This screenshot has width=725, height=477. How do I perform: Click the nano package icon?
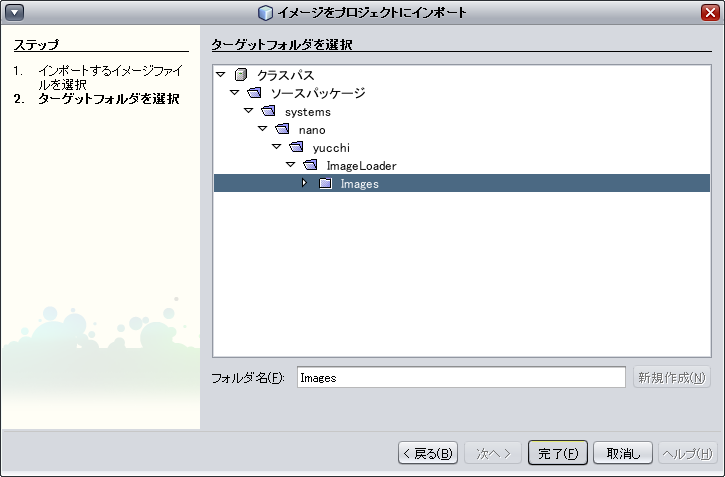(x=282, y=129)
